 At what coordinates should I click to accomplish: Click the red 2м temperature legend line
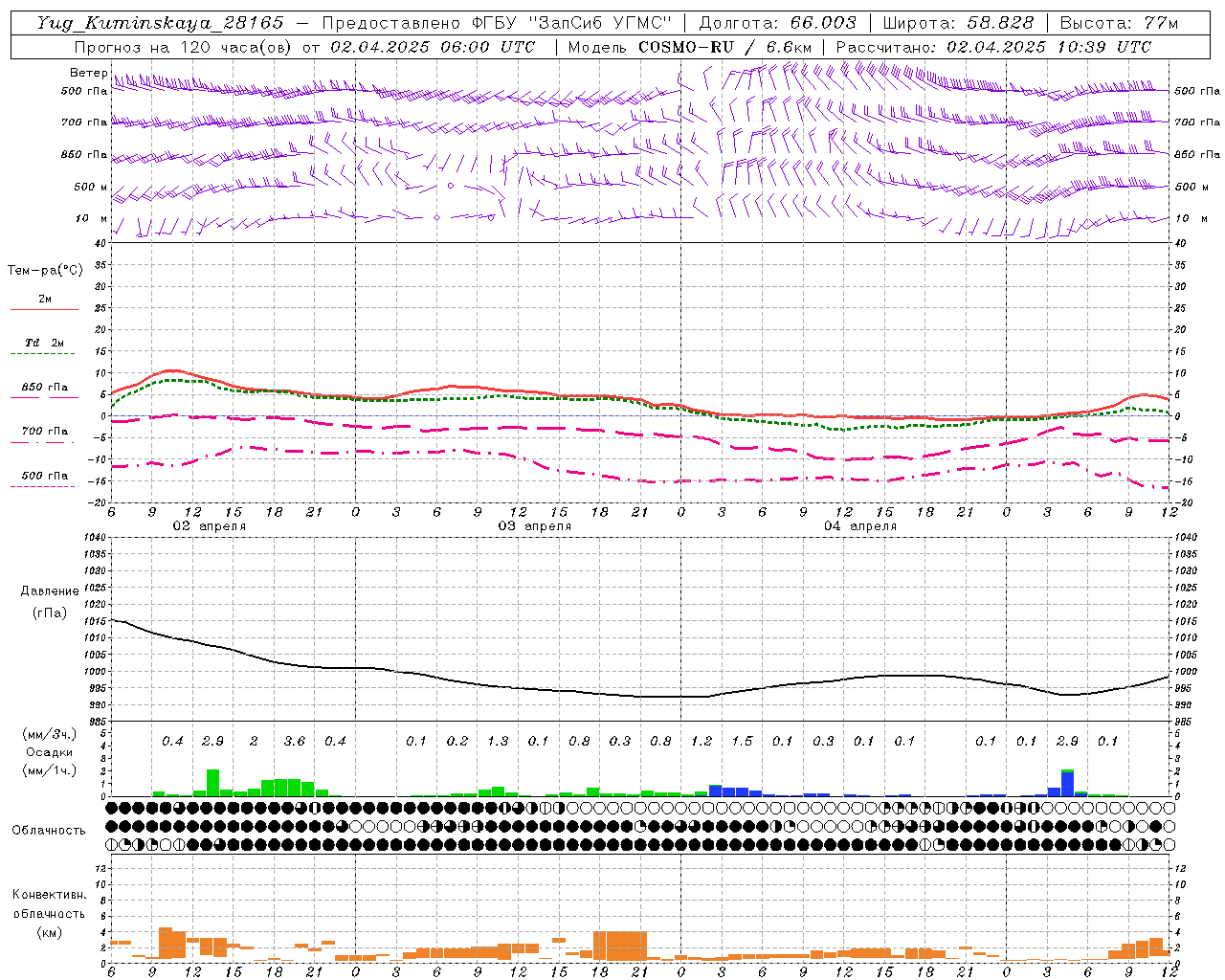coord(44,309)
